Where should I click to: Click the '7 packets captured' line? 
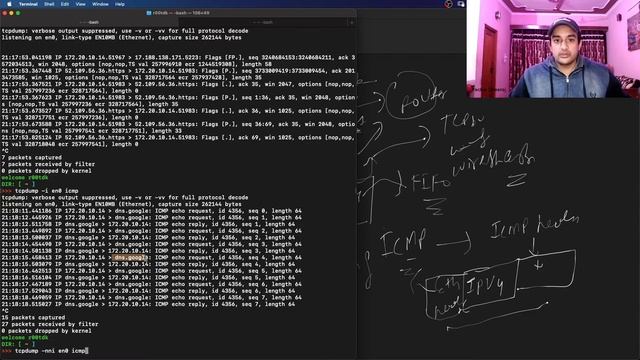[x=32, y=158]
